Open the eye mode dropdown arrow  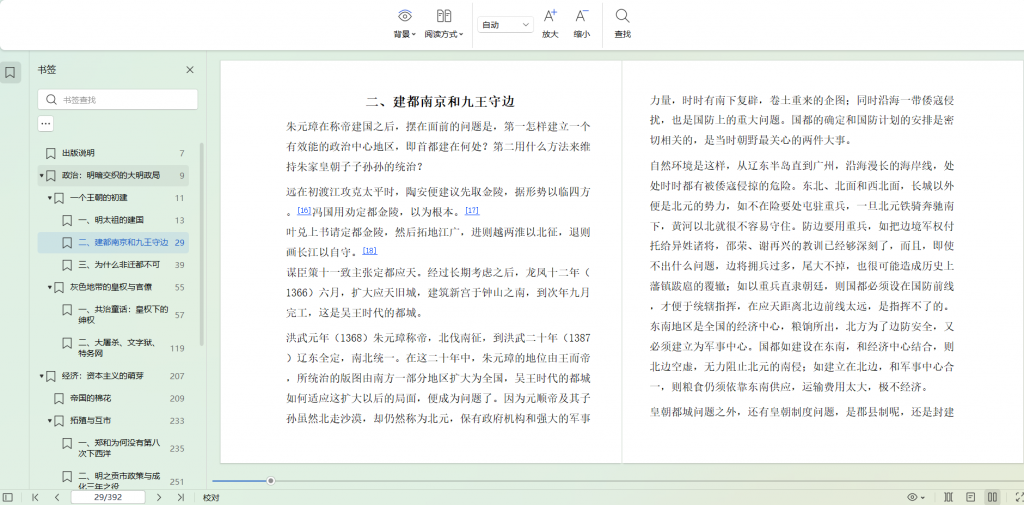pos(924,498)
